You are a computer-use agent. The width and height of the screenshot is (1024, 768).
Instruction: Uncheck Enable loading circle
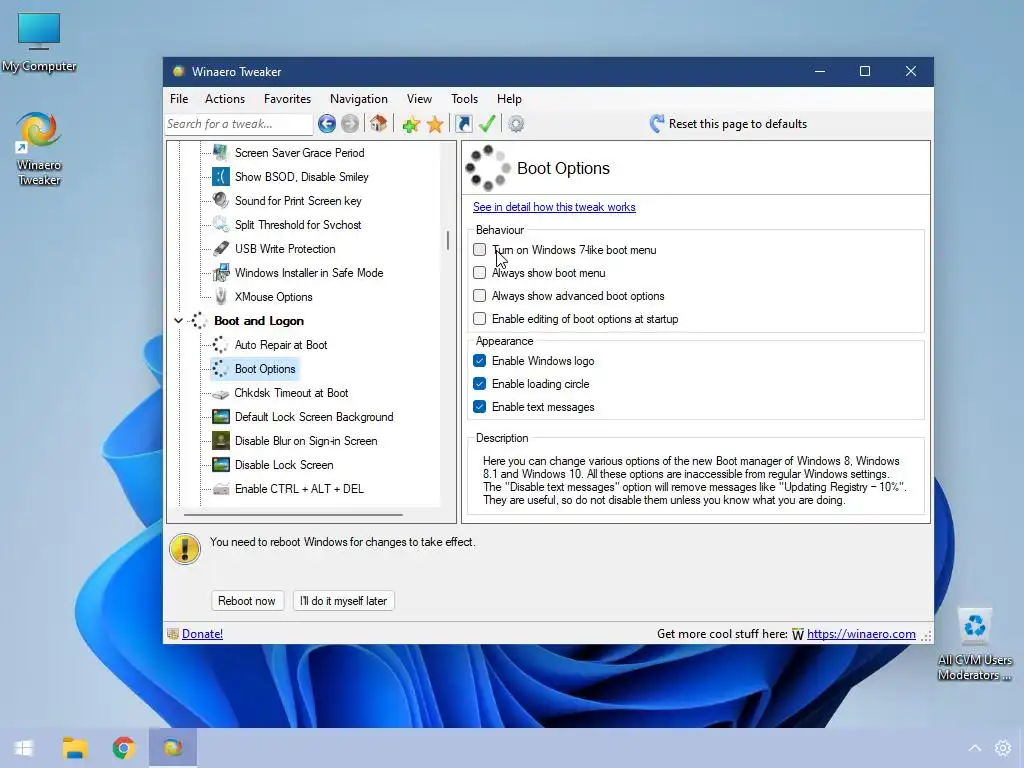(479, 383)
